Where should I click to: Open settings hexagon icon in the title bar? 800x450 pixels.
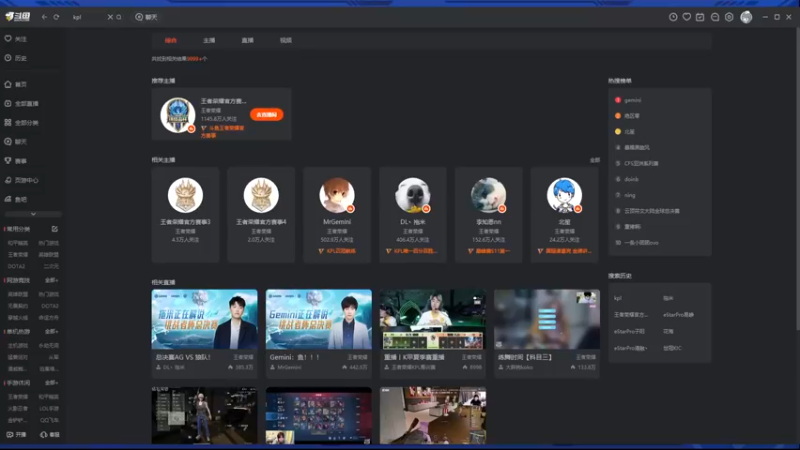point(729,17)
